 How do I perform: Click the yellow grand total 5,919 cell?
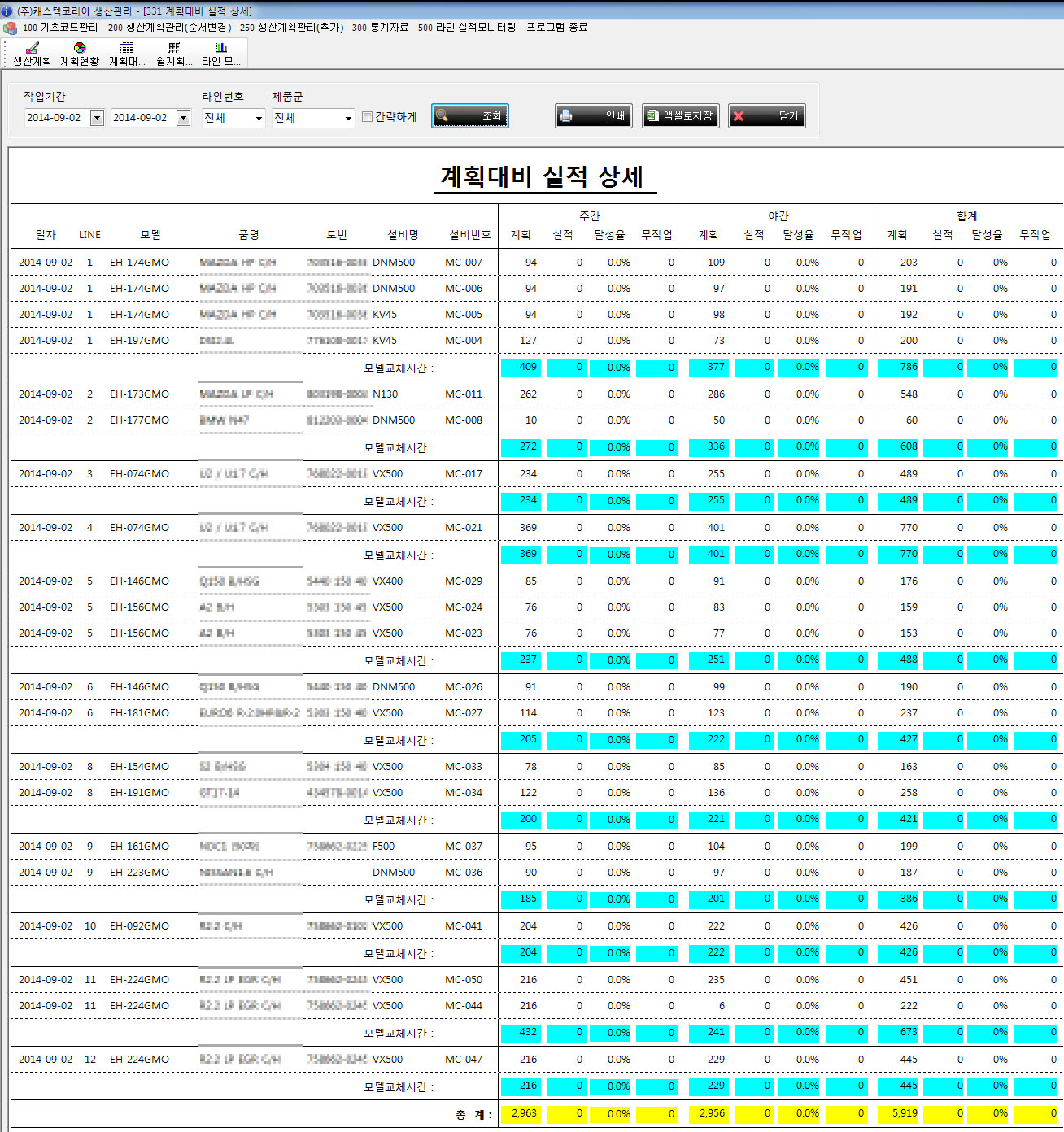pos(899,1113)
